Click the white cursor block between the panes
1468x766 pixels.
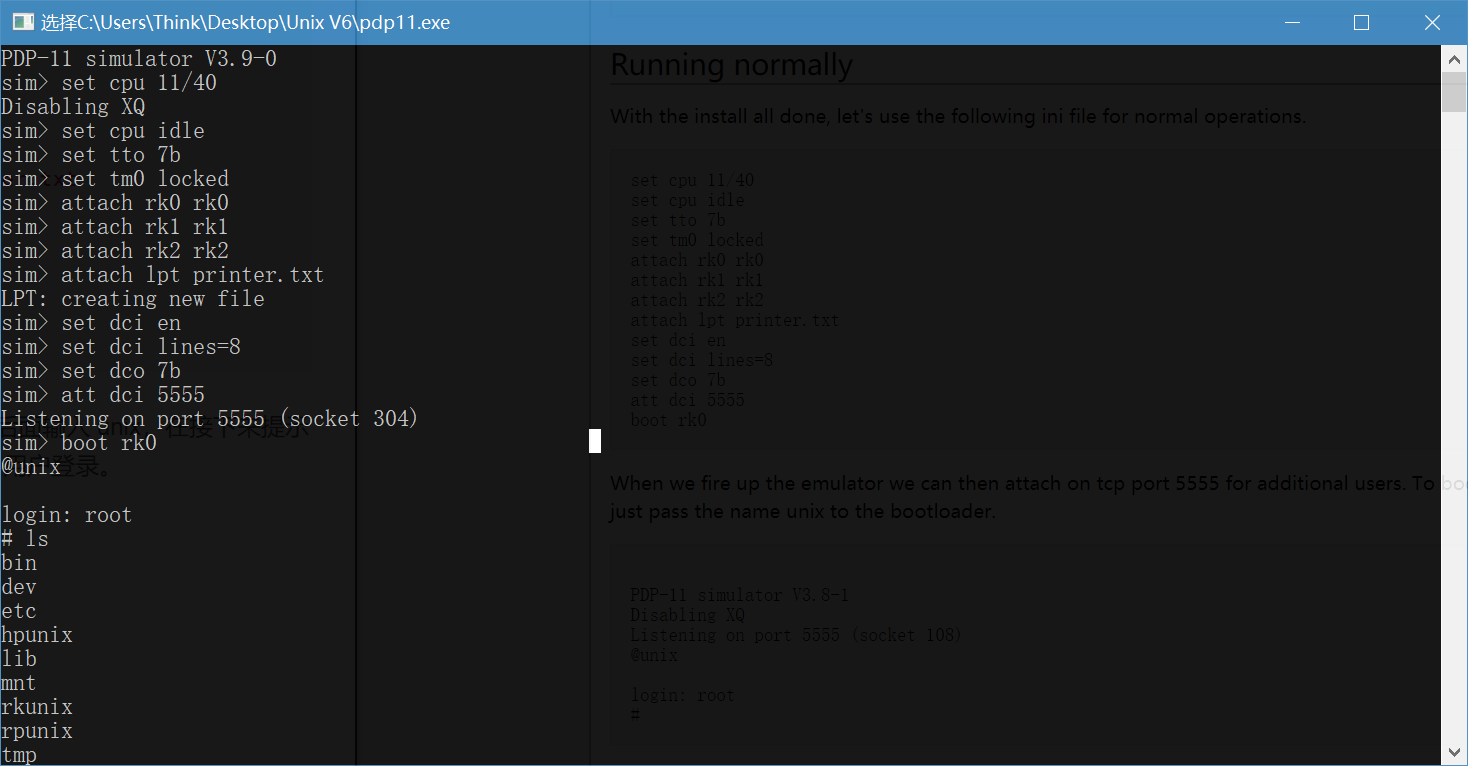[x=594, y=440]
